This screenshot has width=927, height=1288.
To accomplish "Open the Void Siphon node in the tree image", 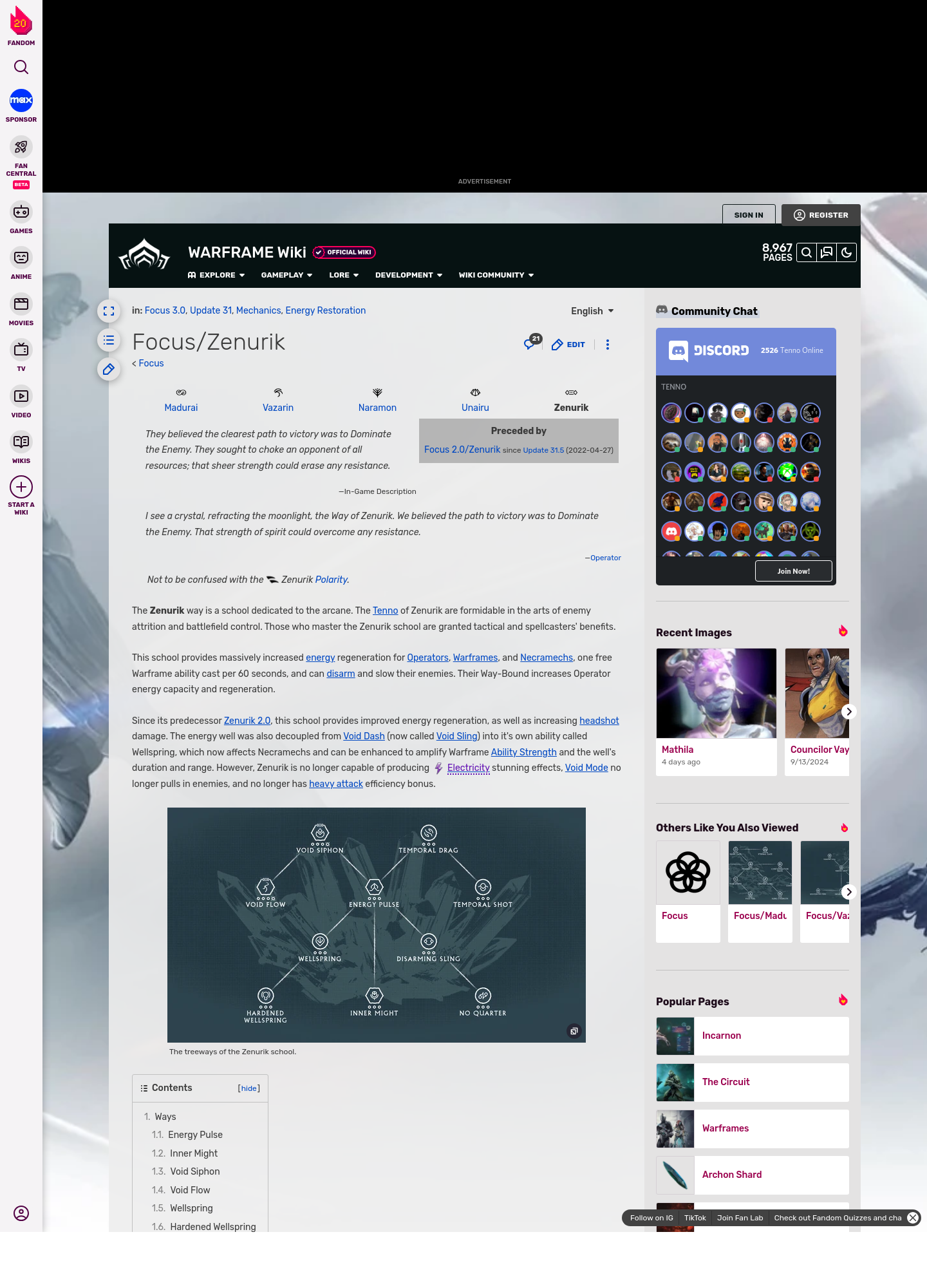I will click(x=320, y=838).
